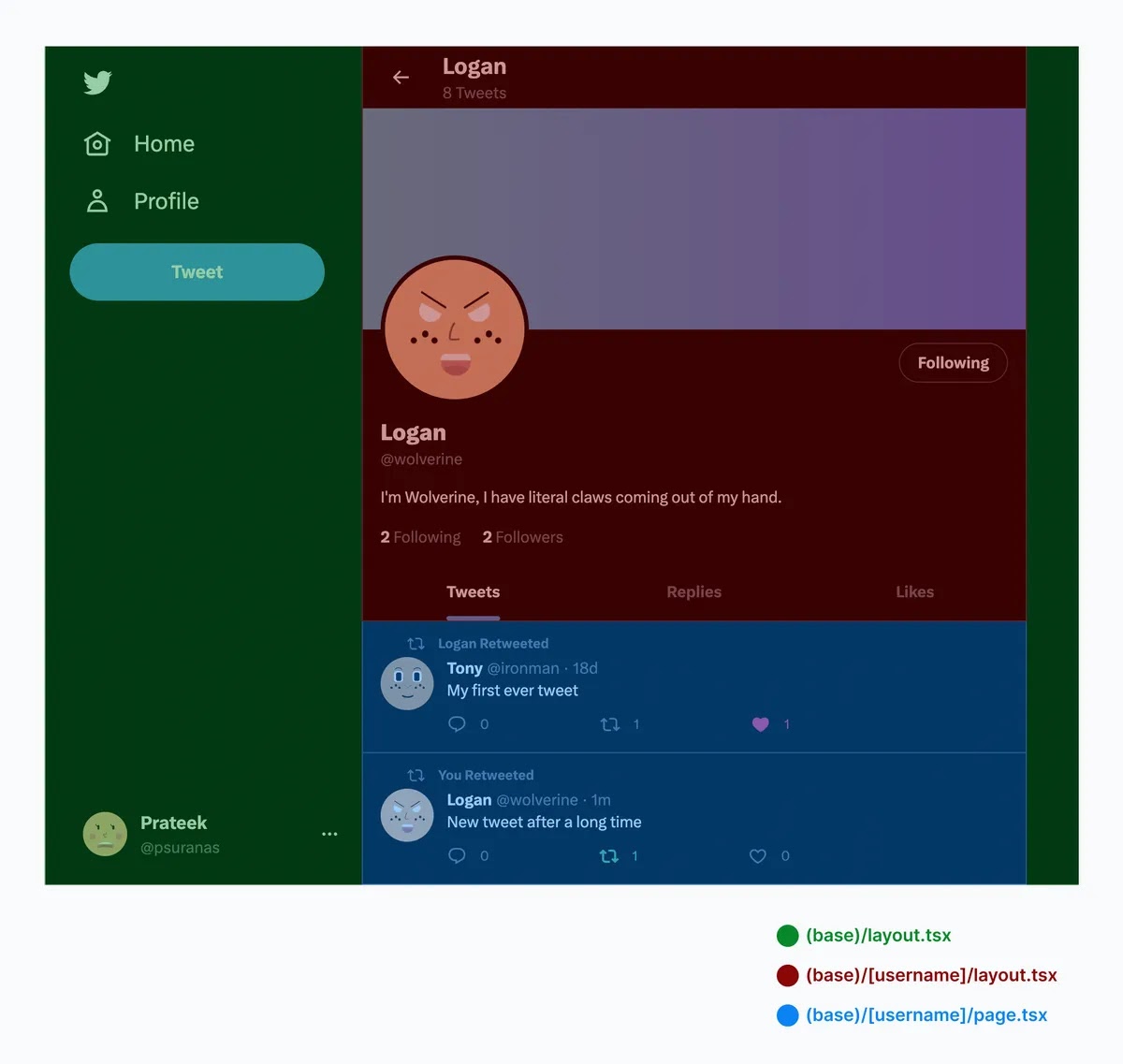The image size is (1123, 1064).
Task: Click the green '(base)/layout.tsx' legend dot
Action: click(x=788, y=936)
